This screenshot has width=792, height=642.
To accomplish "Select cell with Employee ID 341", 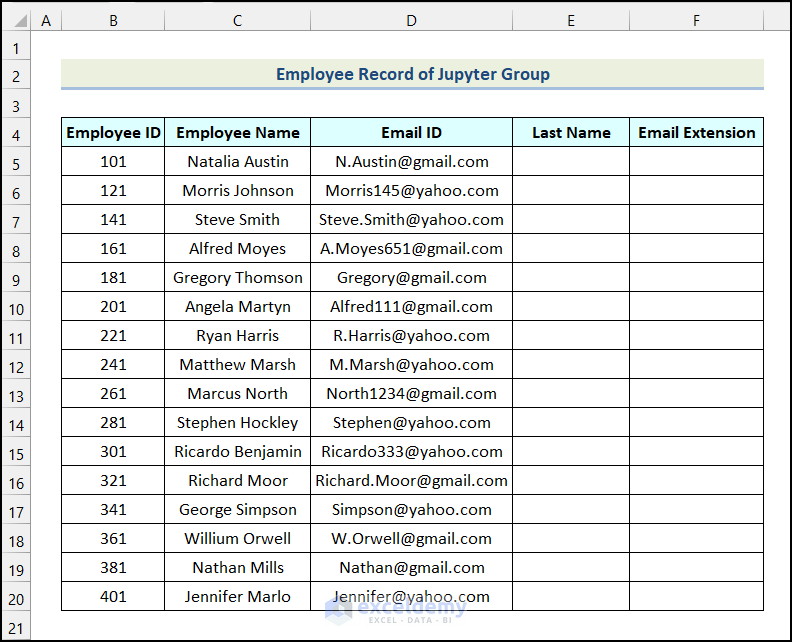I will (113, 509).
